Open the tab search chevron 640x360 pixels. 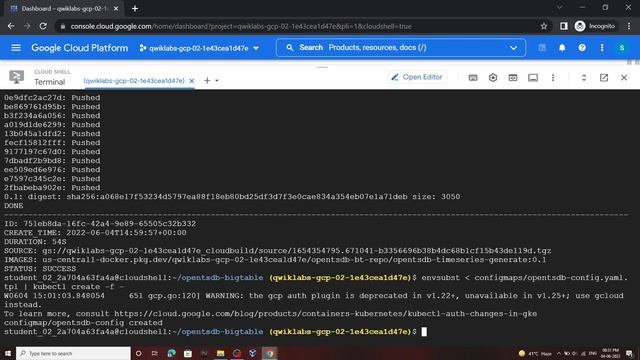[x=560, y=7]
